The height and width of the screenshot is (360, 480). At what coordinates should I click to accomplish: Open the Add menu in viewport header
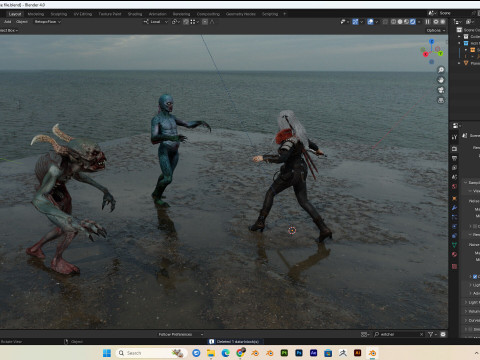pos(7,22)
